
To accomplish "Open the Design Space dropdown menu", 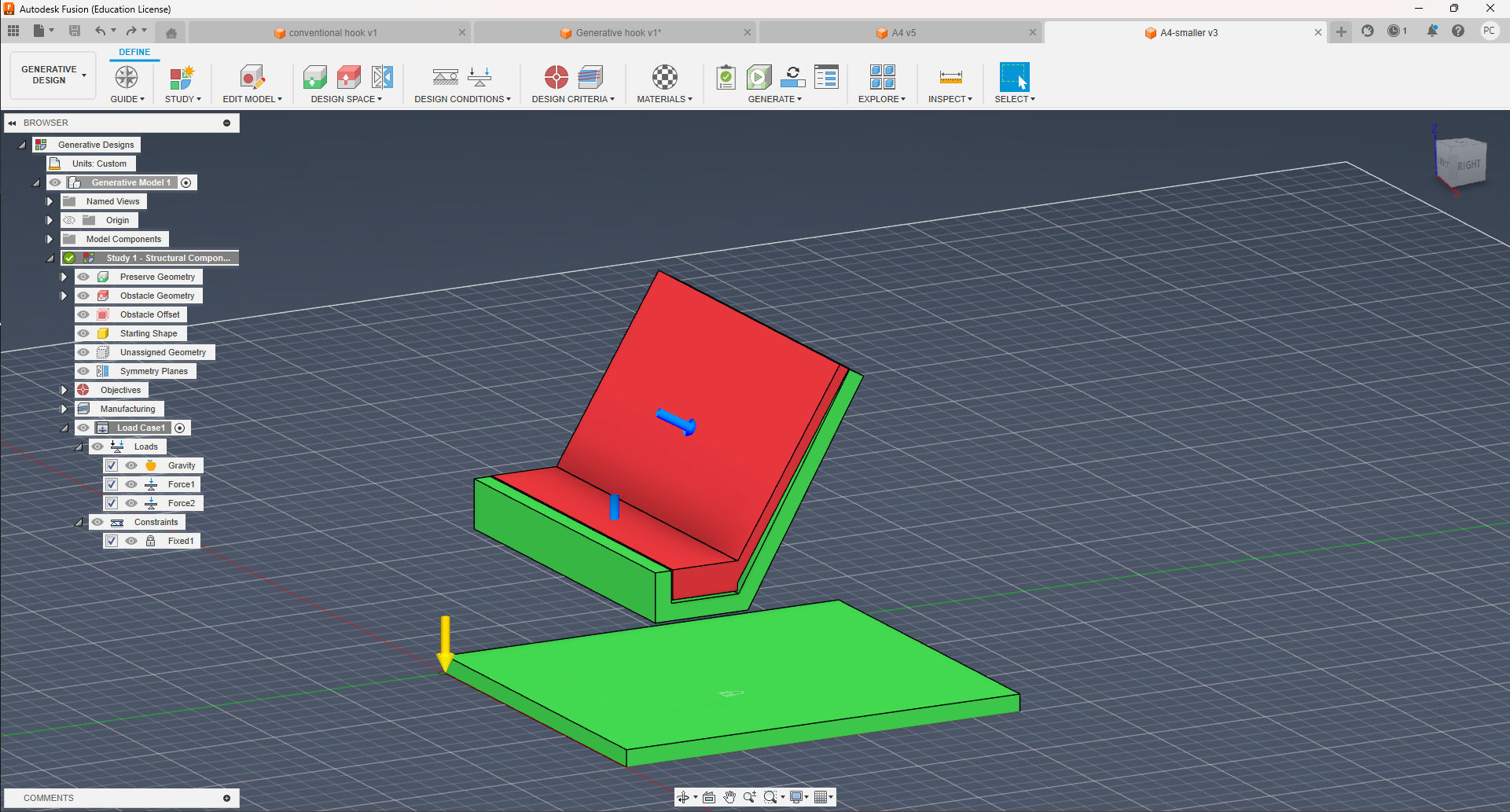I will click(346, 99).
